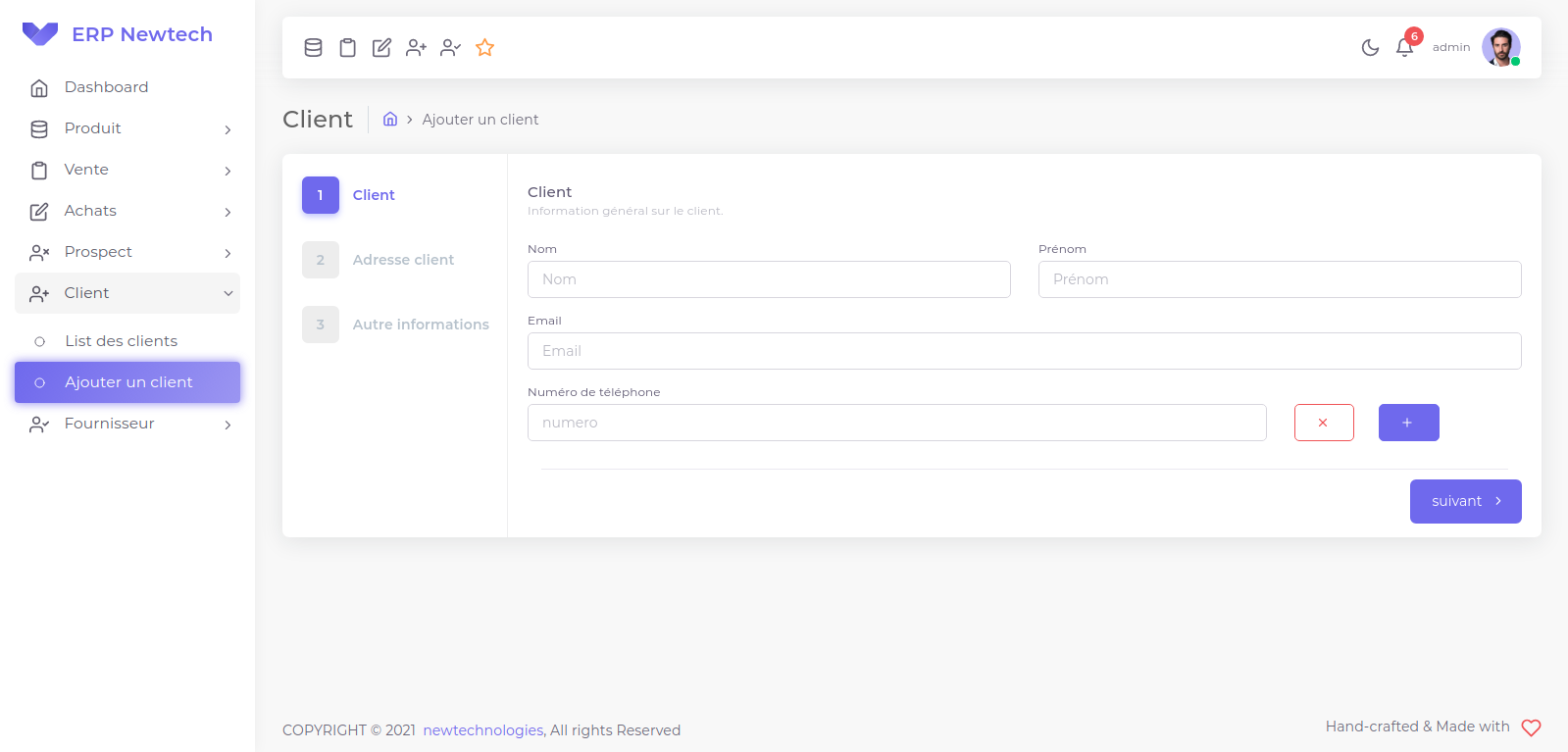Toggle dark mode with moon icon
Image resolution: width=1568 pixels, height=752 pixels.
1370,47
